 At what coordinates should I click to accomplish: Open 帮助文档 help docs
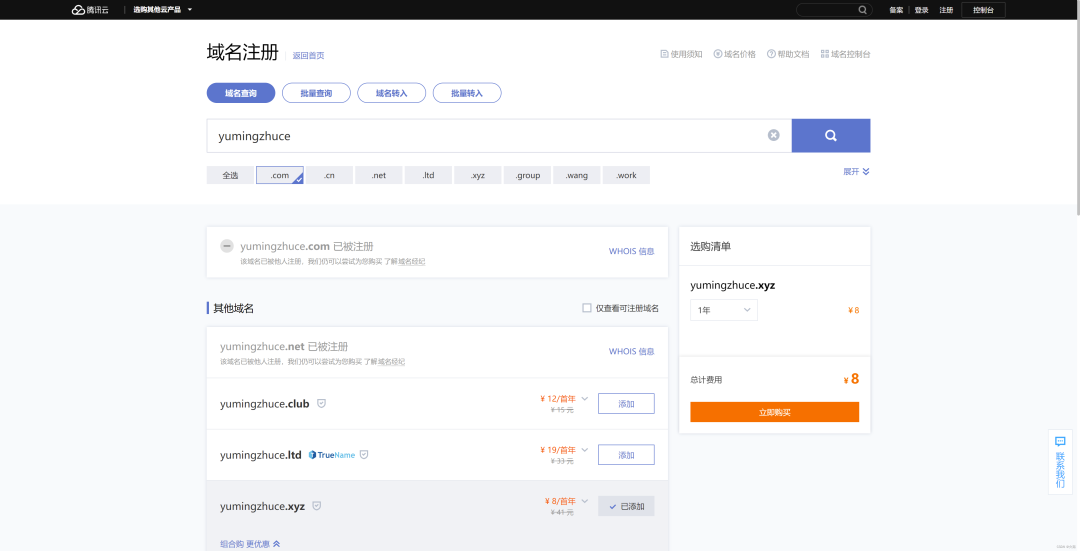(x=788, y=54)
